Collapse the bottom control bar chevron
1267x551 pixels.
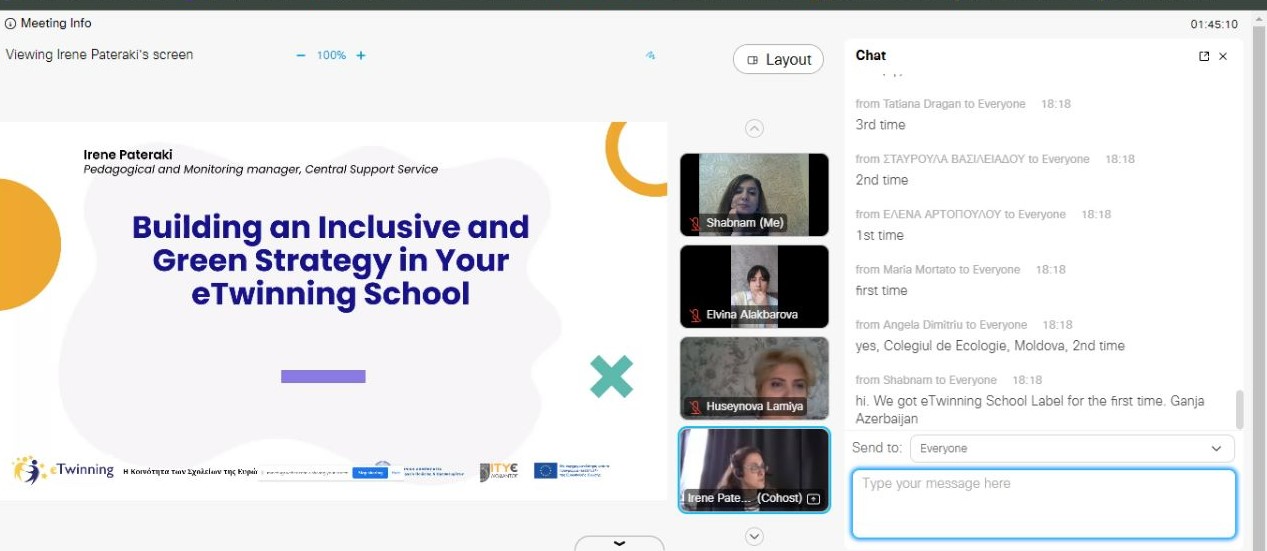click(x=619, y=543)
